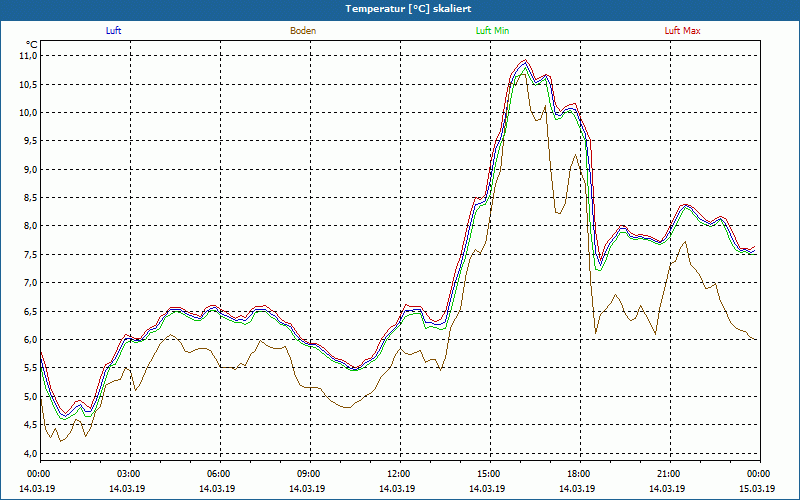800x500 pixels.
Task: Click the Luft legend label
Action: [113, 31]
